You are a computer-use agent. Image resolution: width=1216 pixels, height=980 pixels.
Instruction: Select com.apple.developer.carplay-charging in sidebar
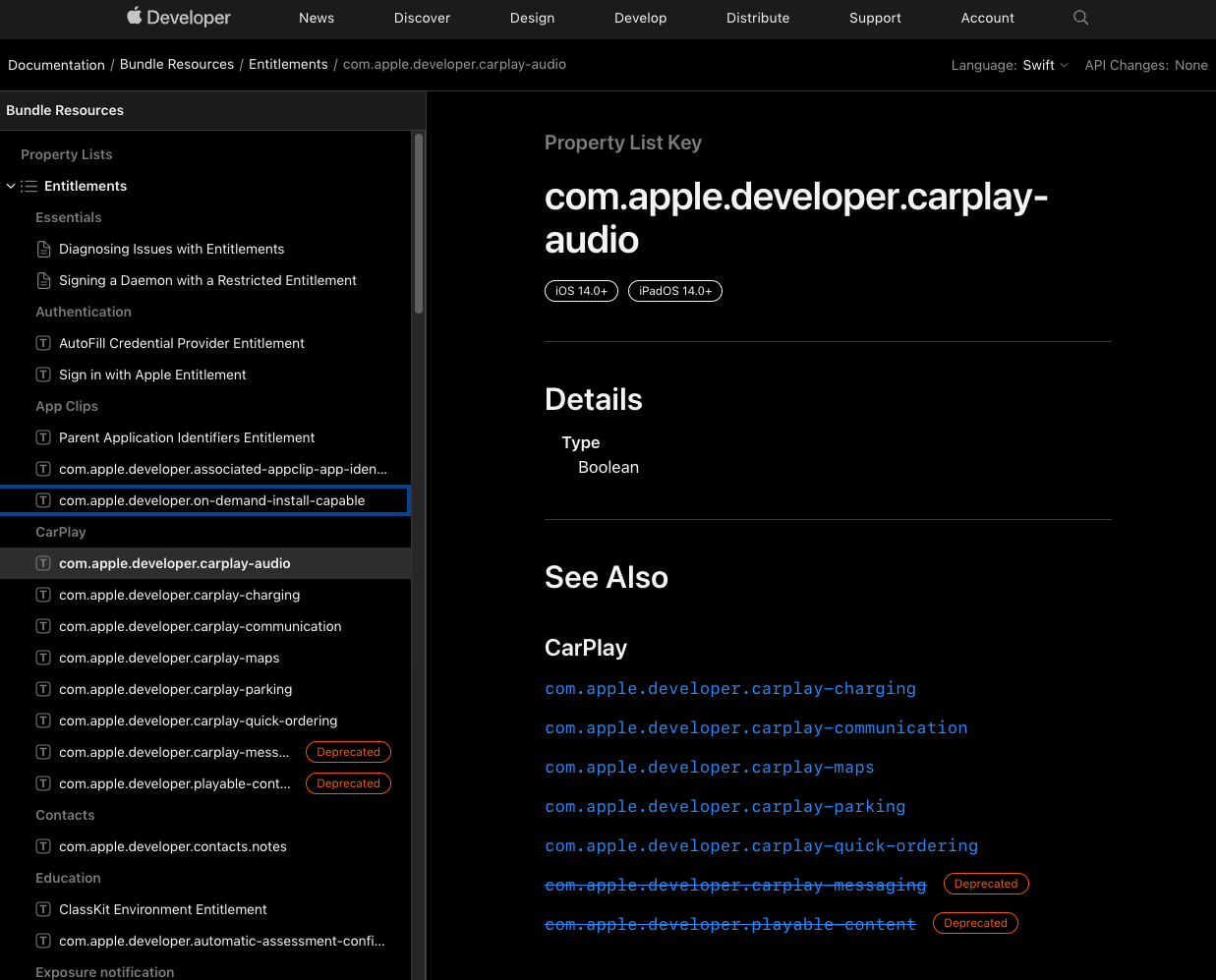(180, 595)
